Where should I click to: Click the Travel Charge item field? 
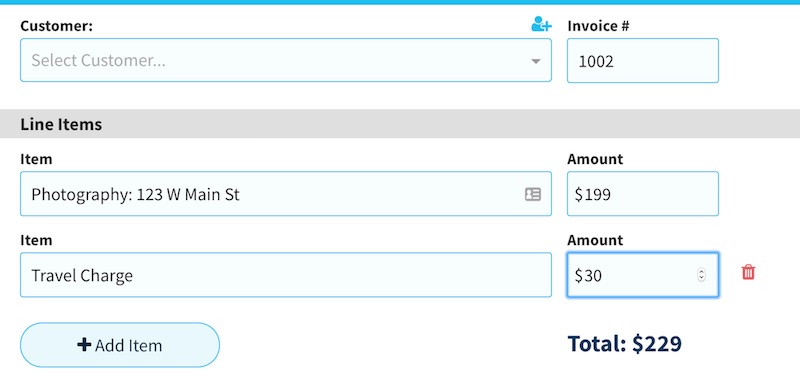click(286, 275)
